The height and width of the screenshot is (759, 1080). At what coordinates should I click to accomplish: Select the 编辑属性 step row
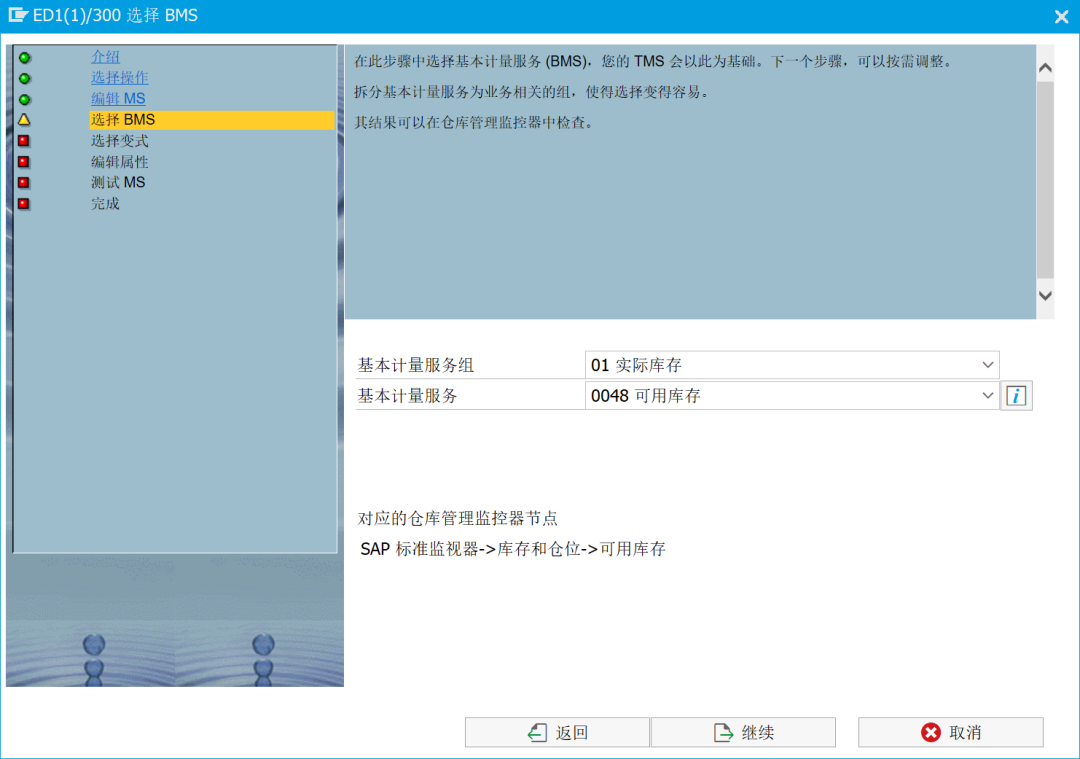coord(120,162)
